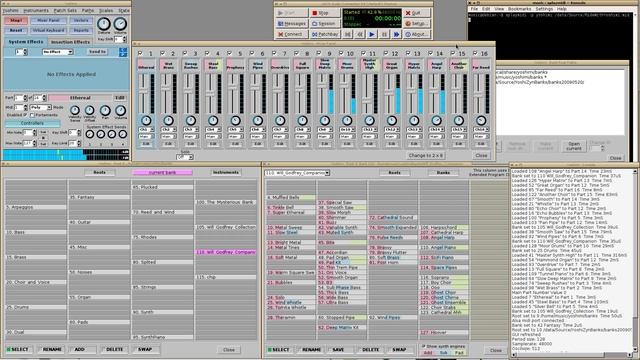
Task: Open the Solo dropdown below the mixer
Action: [x=185, y=157]
